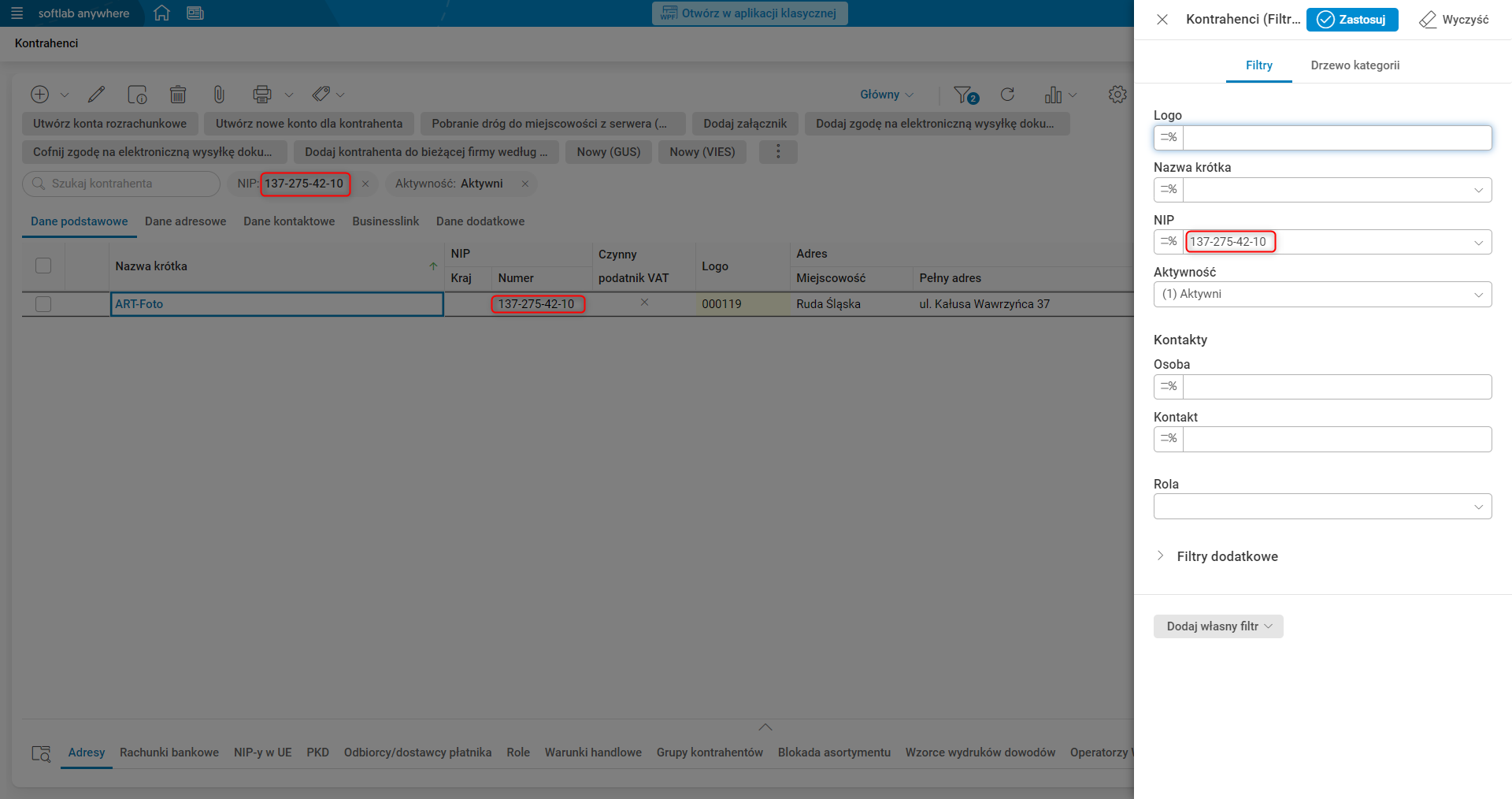Open Dodaj własny filtr dropdown
The height and width of the screenshot is (799, 1512).
pyautogui.click(x=1218, y=626)
